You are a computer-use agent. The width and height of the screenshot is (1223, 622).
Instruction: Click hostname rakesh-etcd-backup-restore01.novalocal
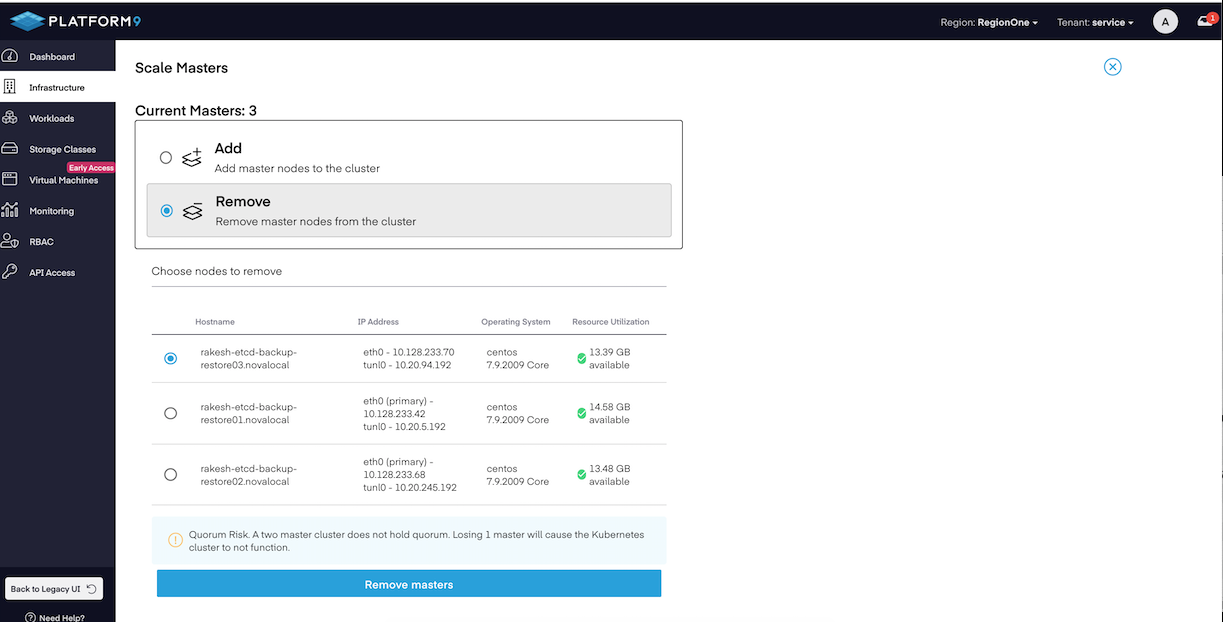(249, 413)
